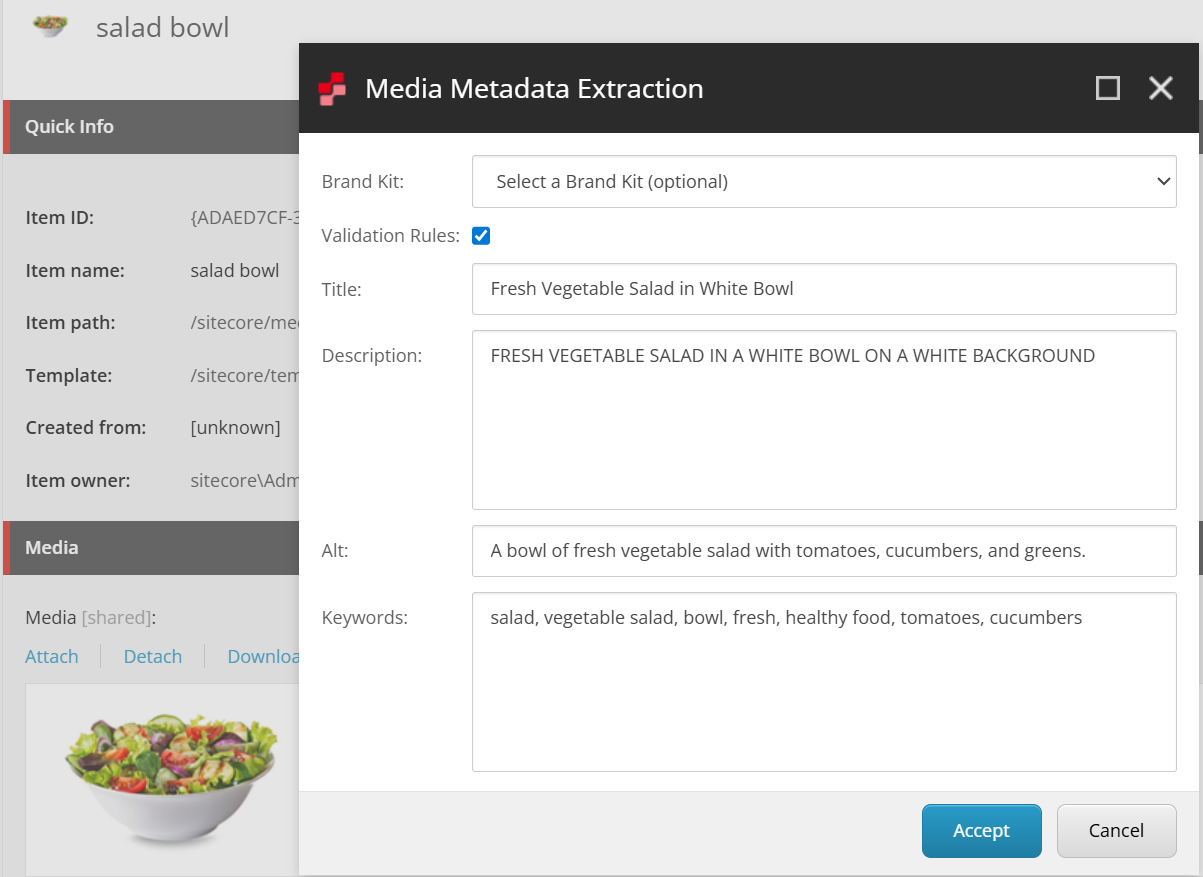1203x877 pixels.
Task: Focus the Keywords text area
Action: click(823, 682)
